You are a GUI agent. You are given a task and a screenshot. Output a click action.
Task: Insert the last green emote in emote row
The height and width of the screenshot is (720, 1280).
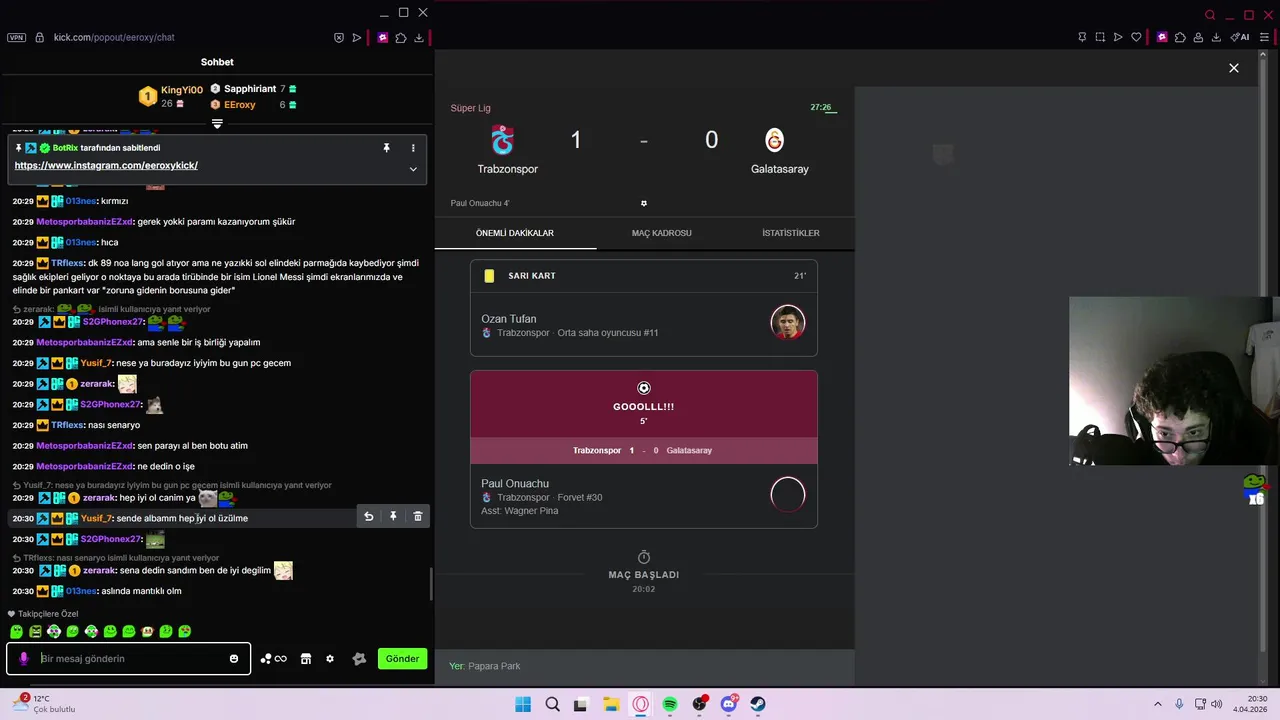[x=185, y=631]
